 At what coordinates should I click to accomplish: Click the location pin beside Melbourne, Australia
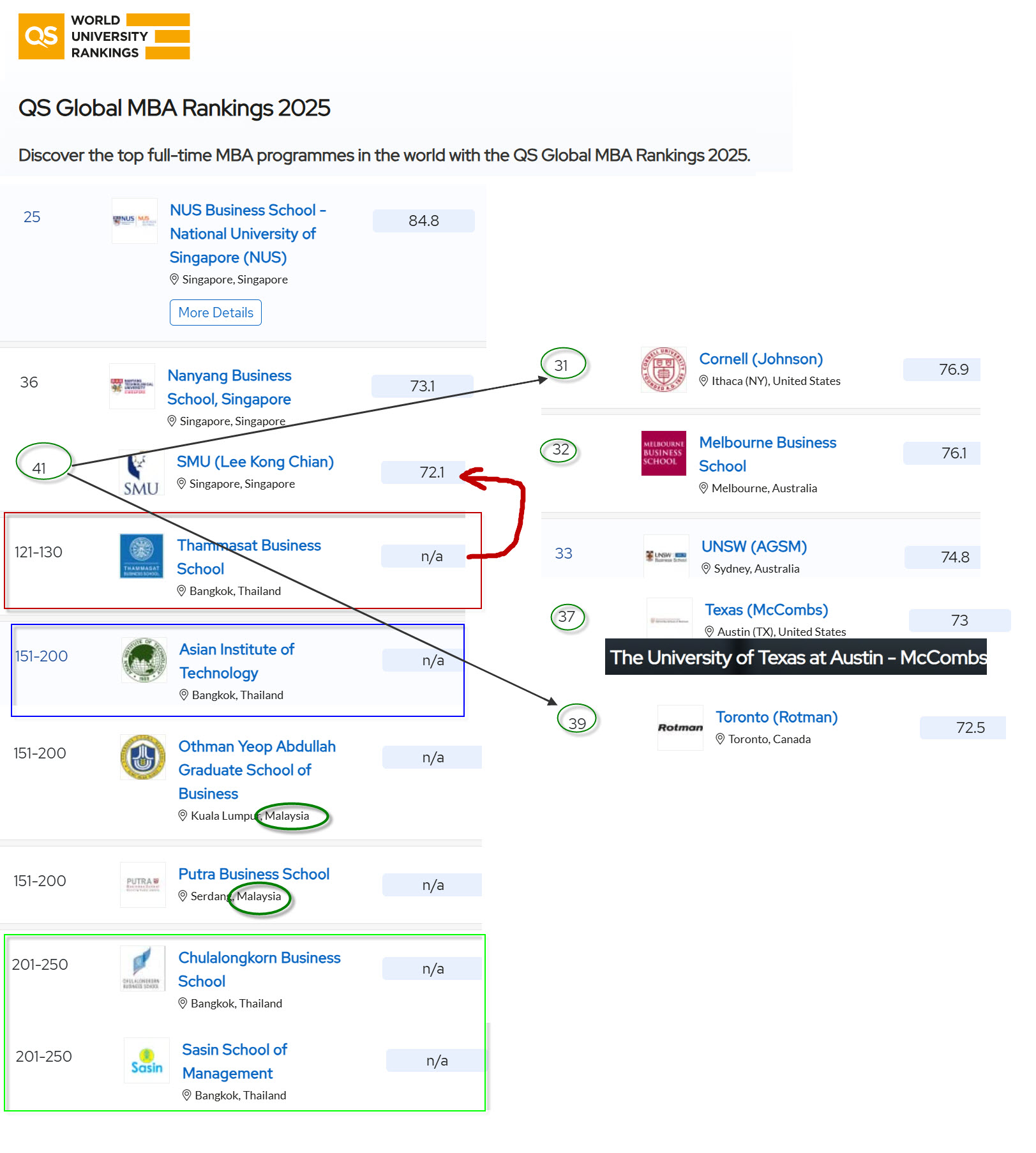tap(703, 488)
